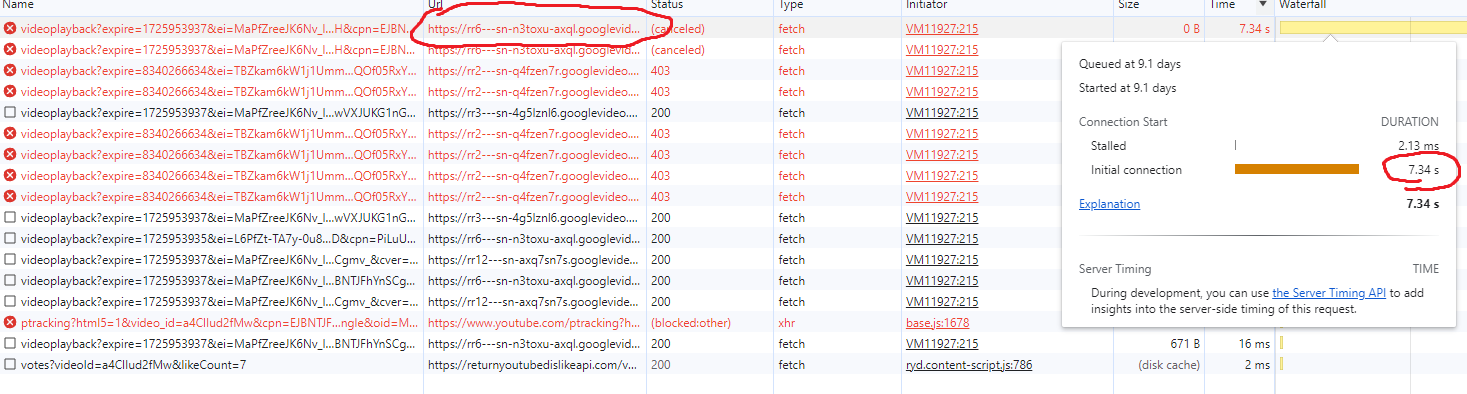Open the VM11927:215 link in the 671 B row

point(942,344)
